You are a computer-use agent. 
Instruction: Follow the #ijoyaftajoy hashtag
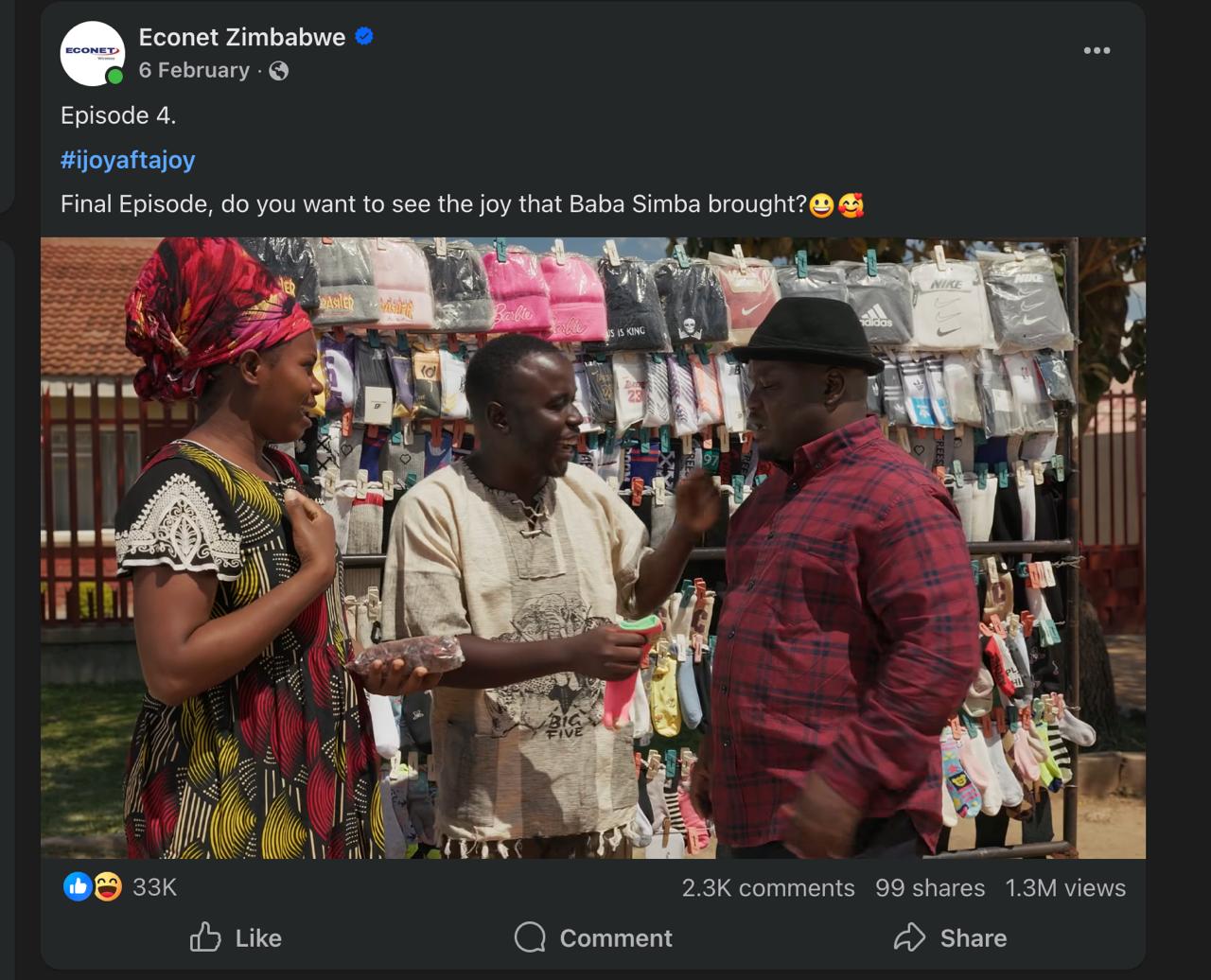click(x=128, y=160)
